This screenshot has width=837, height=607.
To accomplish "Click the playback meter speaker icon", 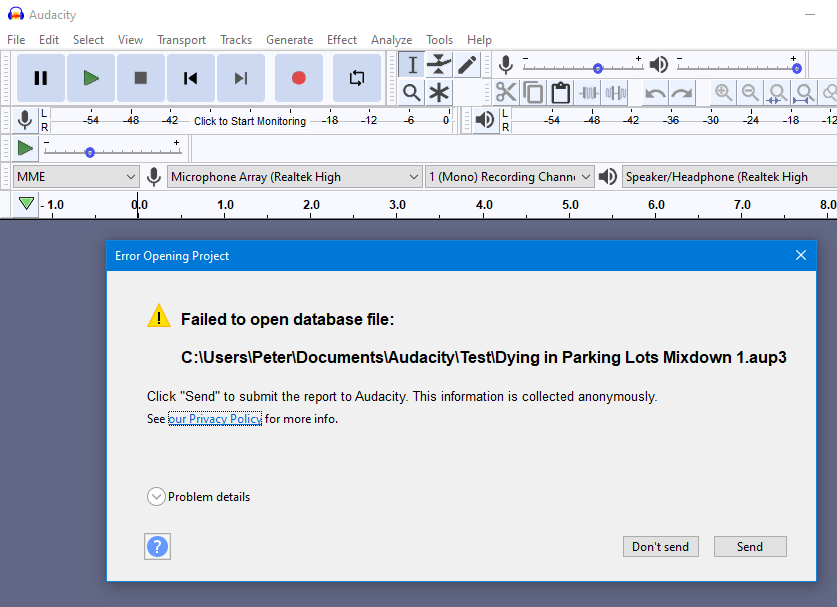I will pyautogui.click(x=485, y=120).
